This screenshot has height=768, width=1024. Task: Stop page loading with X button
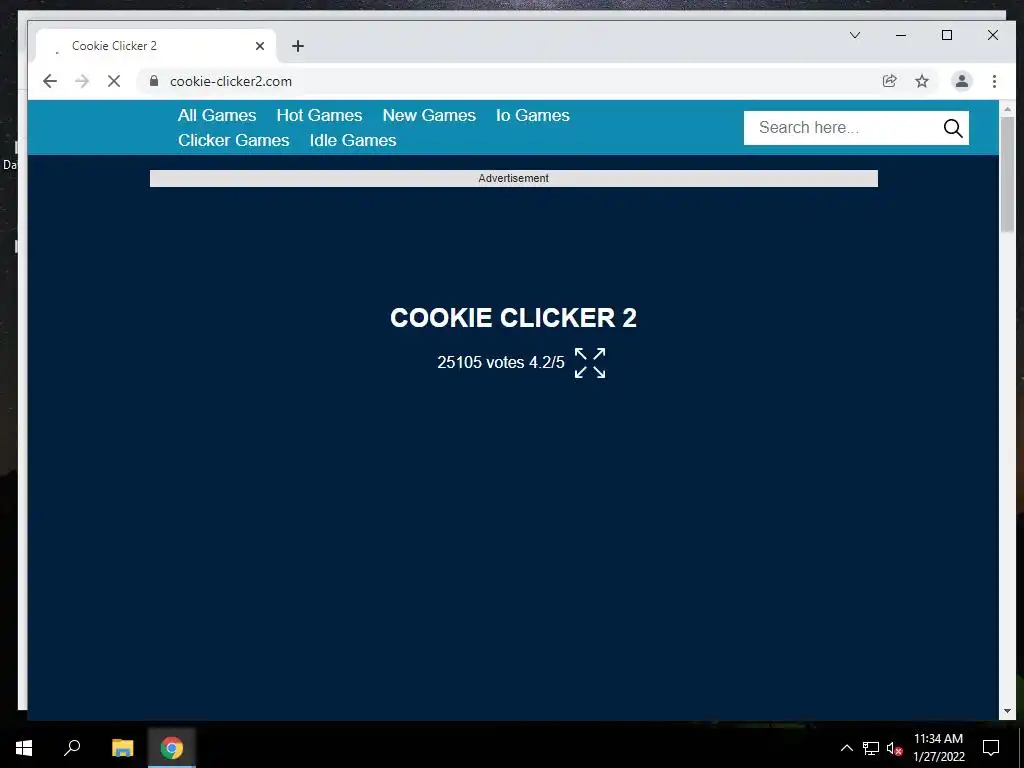tap(114, 81)
